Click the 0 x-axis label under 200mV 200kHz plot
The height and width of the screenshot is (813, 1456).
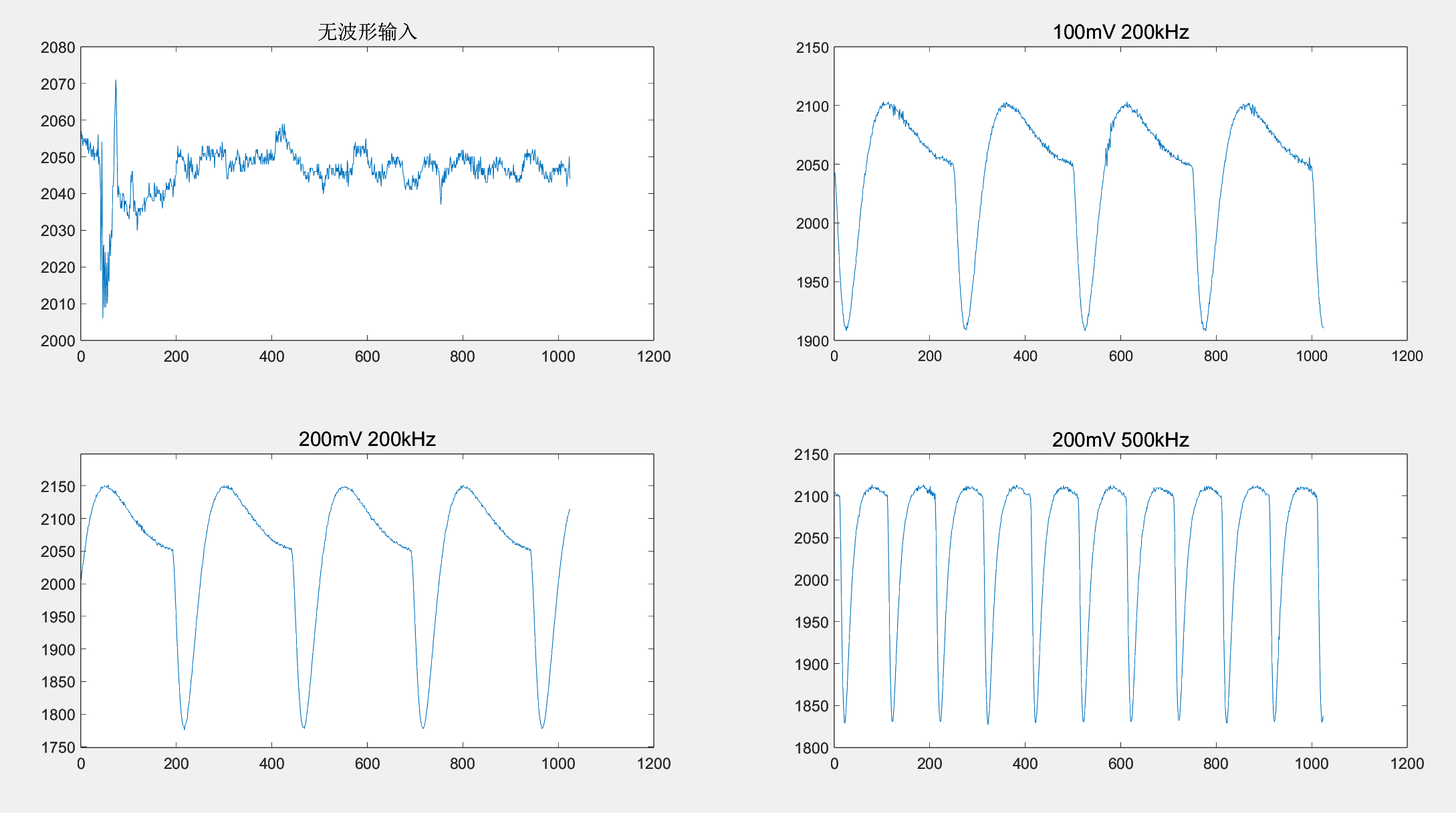[81, 764]
